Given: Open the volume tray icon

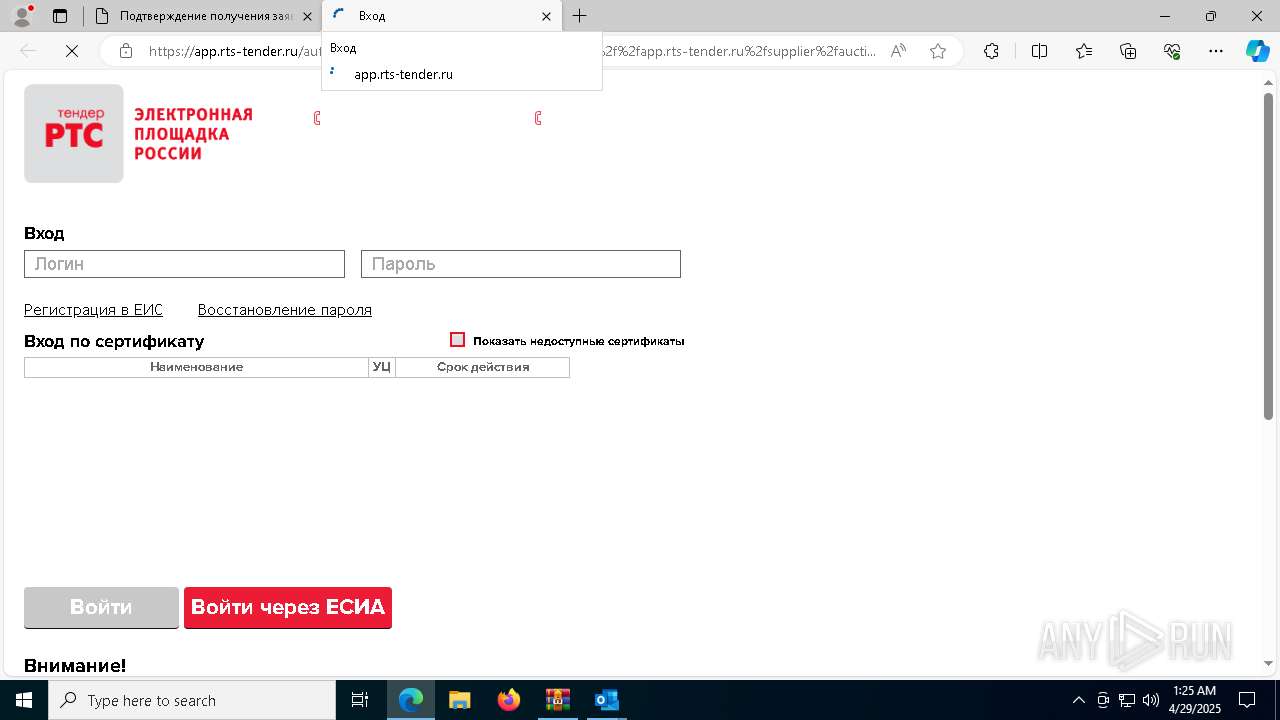Looking at the screenshot, I should (1150, 700).
